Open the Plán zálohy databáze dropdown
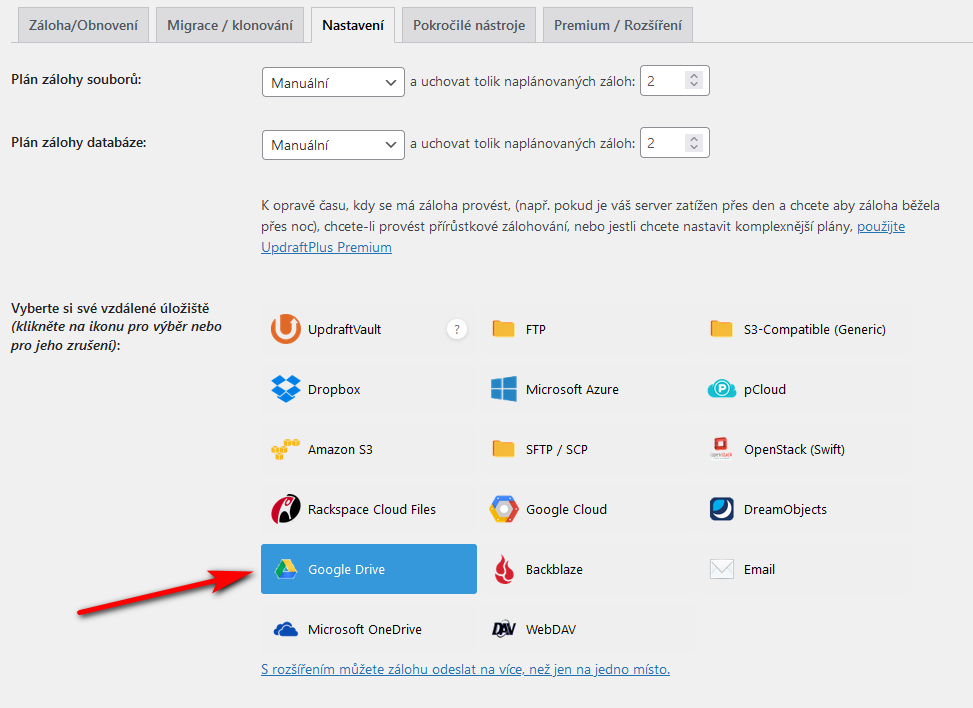This screenshot has width=973, height=708. [333, 145]
